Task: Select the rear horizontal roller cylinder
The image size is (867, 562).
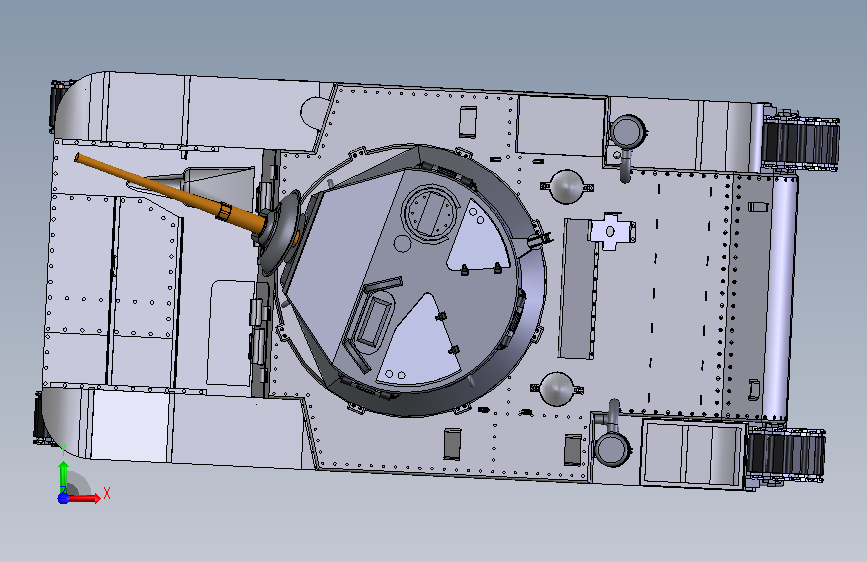Action: click(780, 299)
